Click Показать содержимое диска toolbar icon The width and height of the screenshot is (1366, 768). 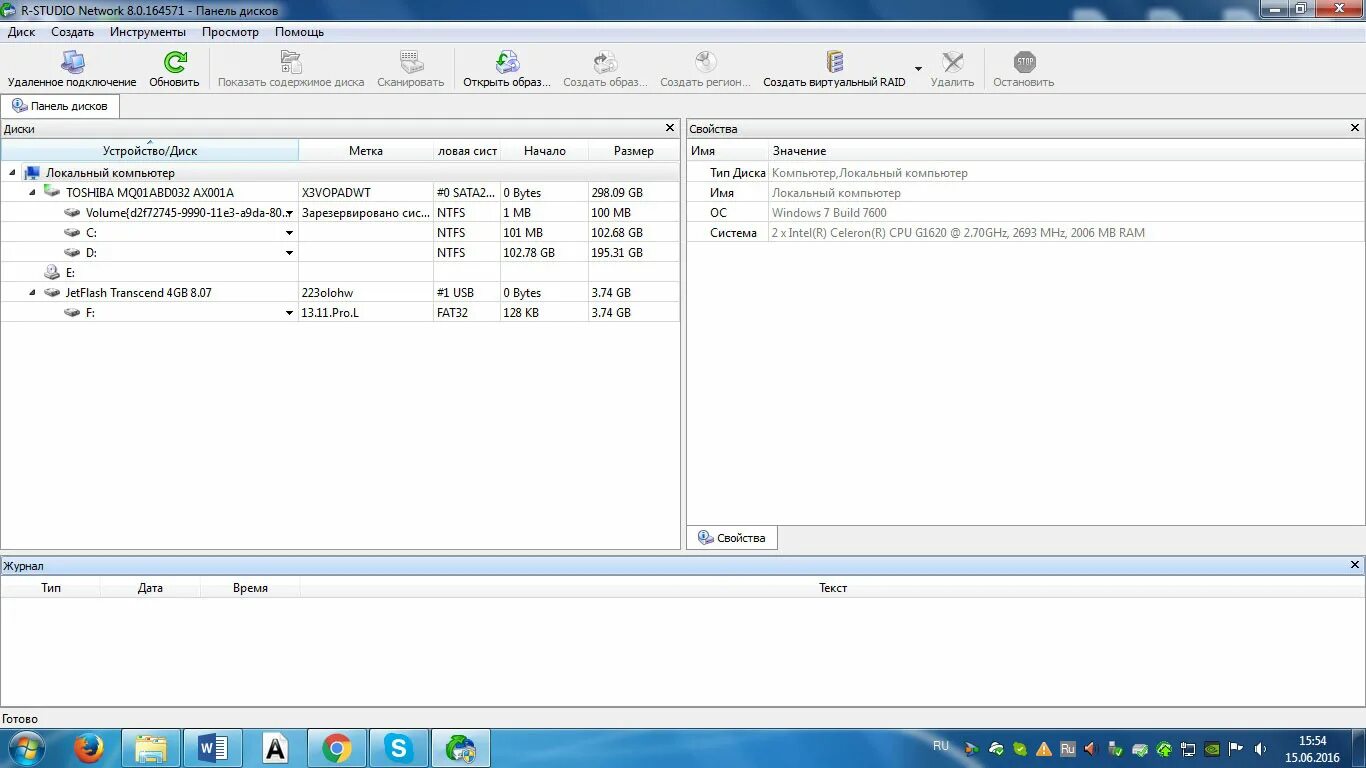pyautogui.click(x=291, y=63)
